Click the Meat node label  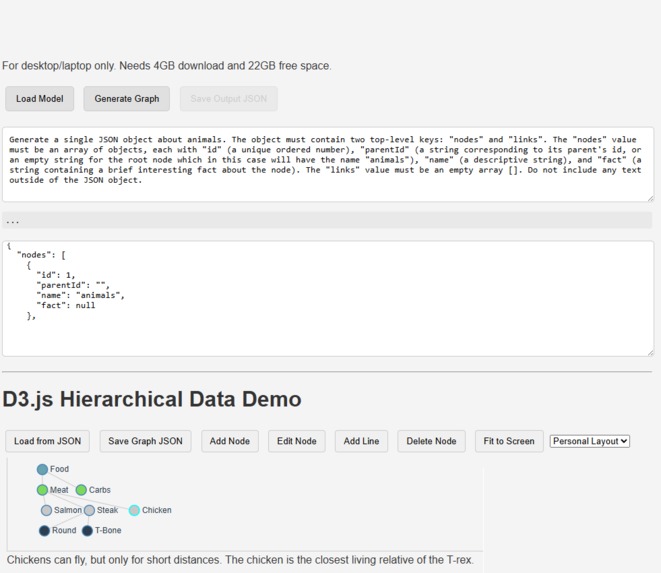click(59, 490)
